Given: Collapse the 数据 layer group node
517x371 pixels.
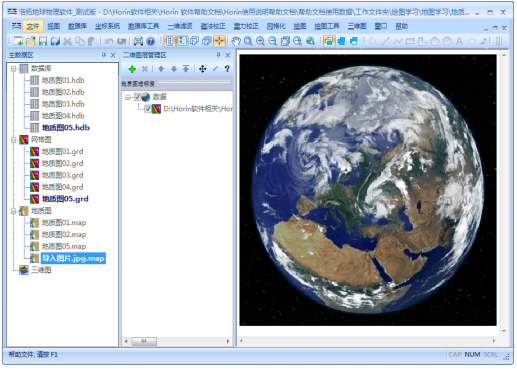Looking at the screenshot, I should [x=128, y=97].
